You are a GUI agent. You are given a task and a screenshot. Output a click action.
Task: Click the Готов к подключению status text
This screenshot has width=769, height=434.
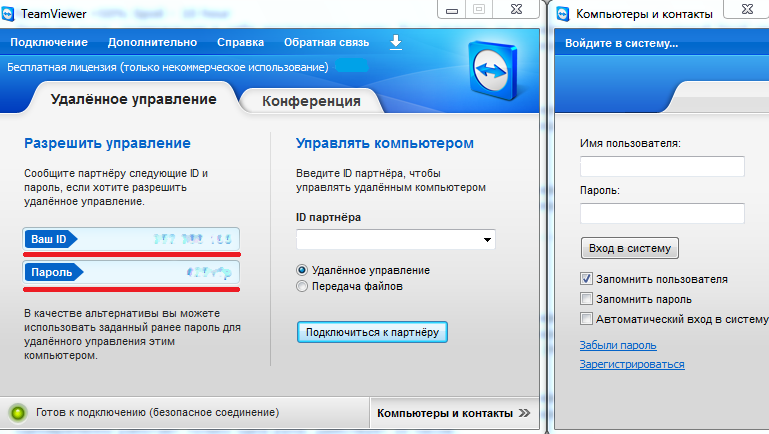[x=157, y=412]
